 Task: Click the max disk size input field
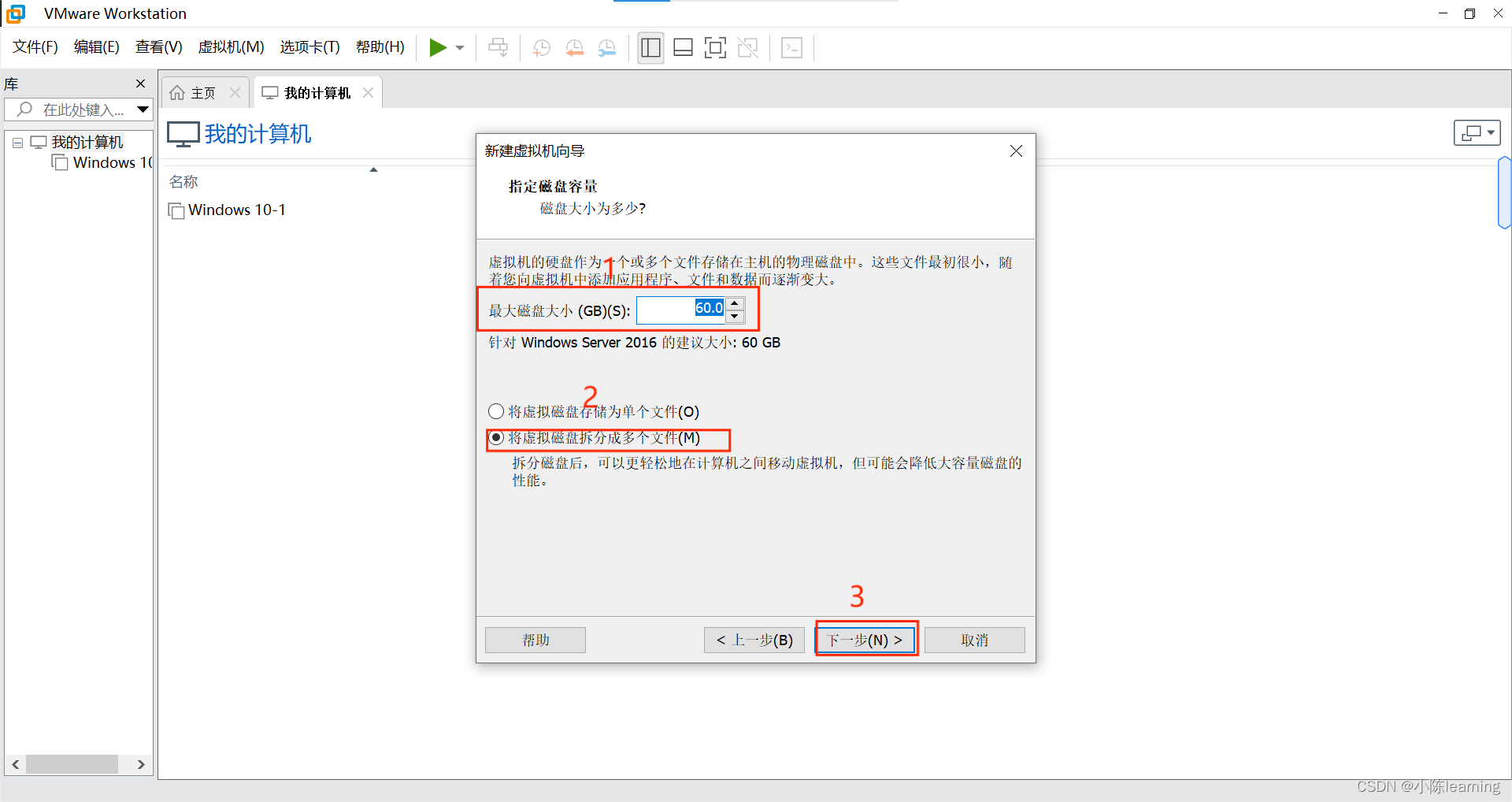(680, 310)
